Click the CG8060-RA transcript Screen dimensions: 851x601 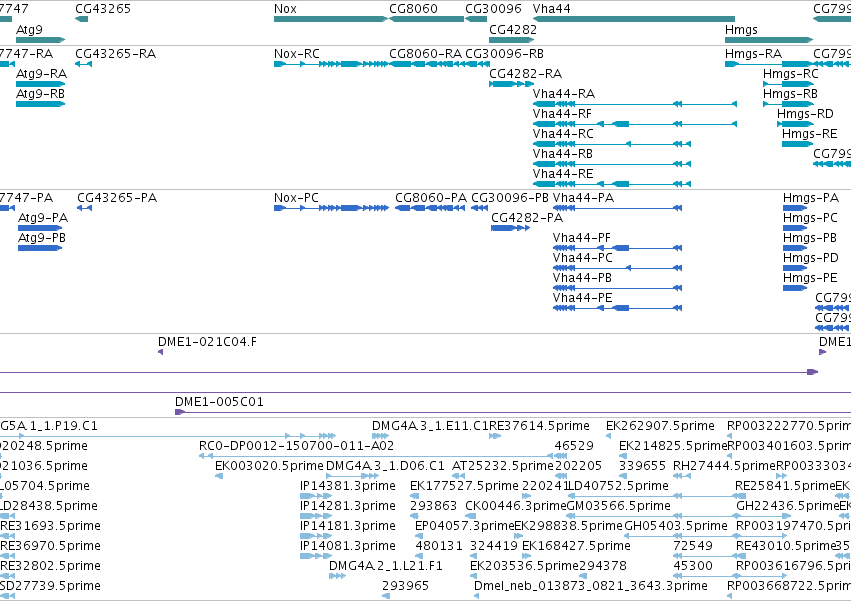pos(427,64)
